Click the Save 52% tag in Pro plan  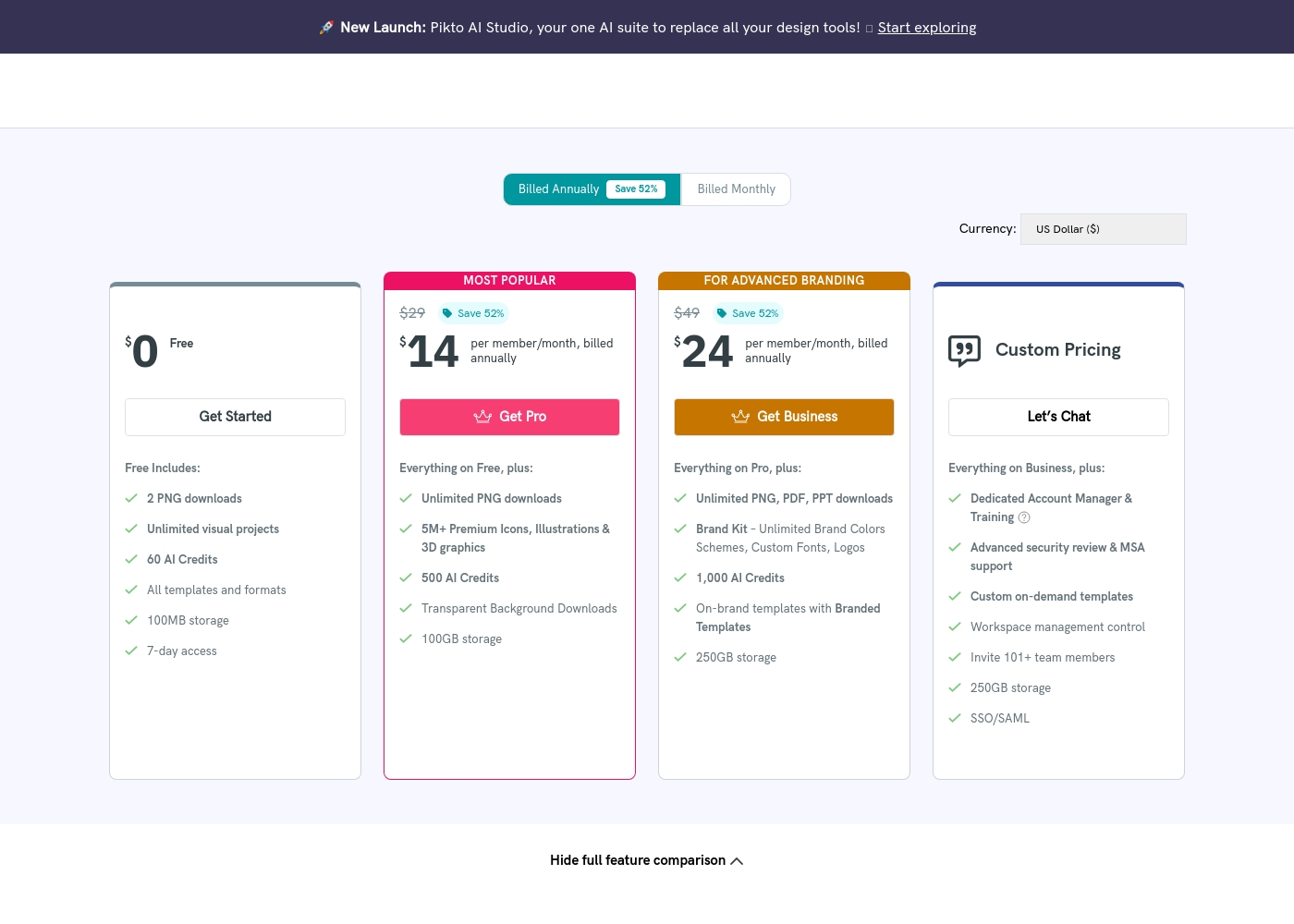(x=473, y=313)
